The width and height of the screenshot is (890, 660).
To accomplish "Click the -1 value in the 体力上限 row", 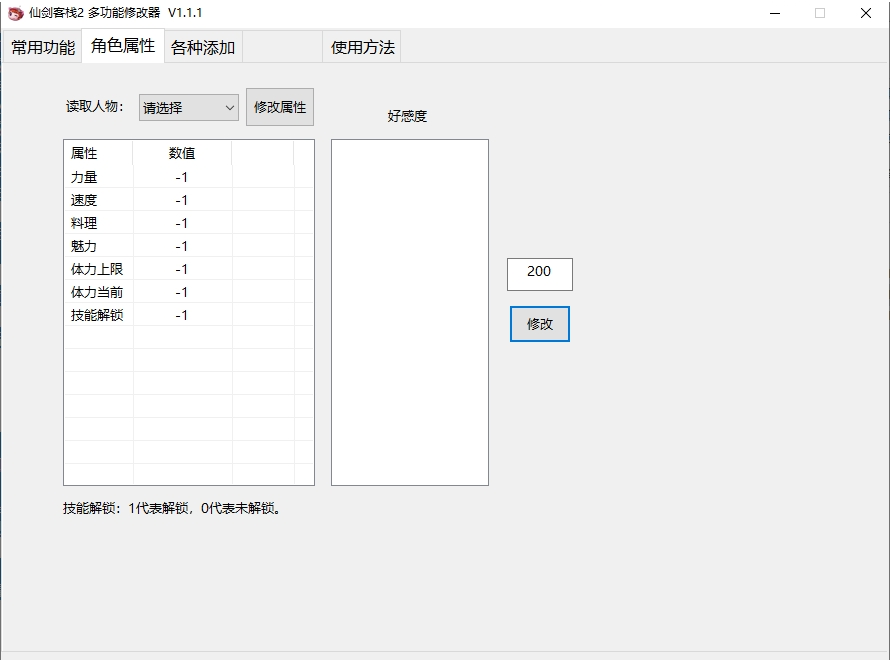I will pos(182,270).
